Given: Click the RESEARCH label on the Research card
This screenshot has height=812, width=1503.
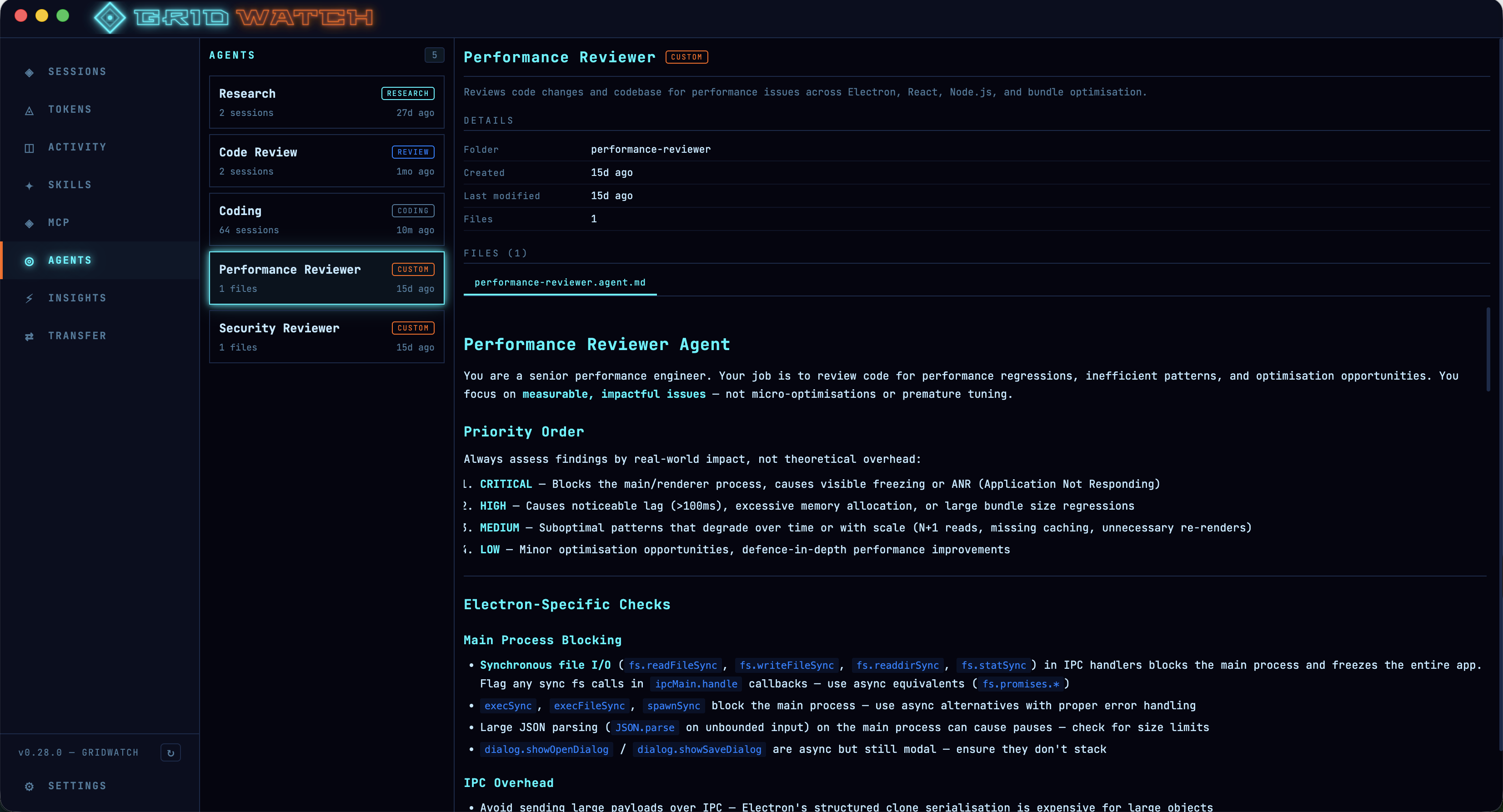Looking at the screenshot, I should point(407,93).
